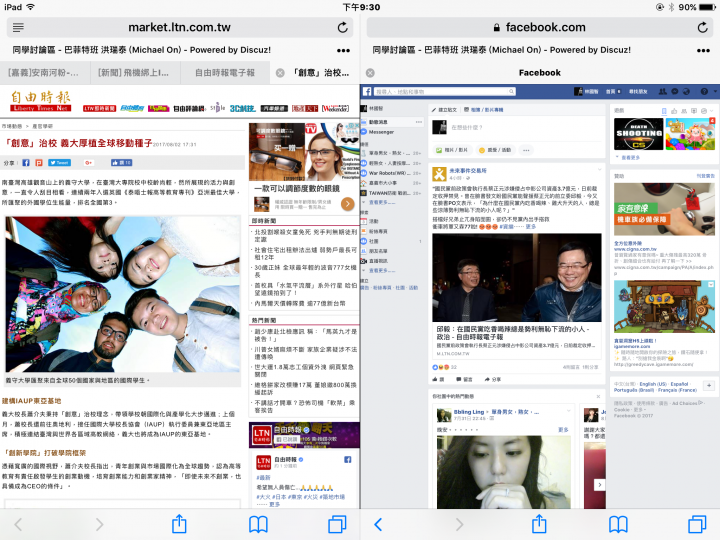Click the post composer text box
The height and width of the screenshot is (540, 720).
517,128
